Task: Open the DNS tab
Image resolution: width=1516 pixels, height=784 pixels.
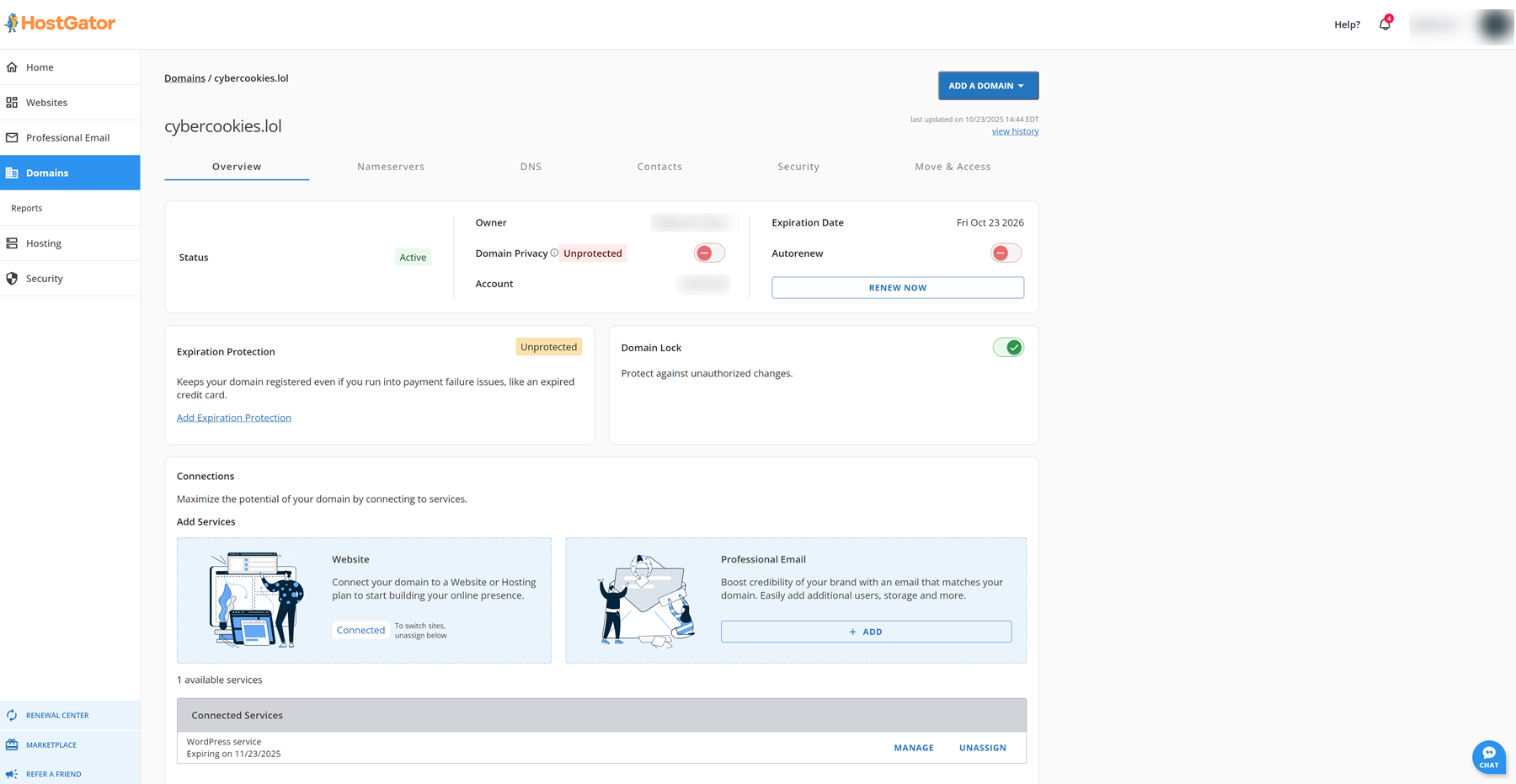Action: tap(531, 167)
